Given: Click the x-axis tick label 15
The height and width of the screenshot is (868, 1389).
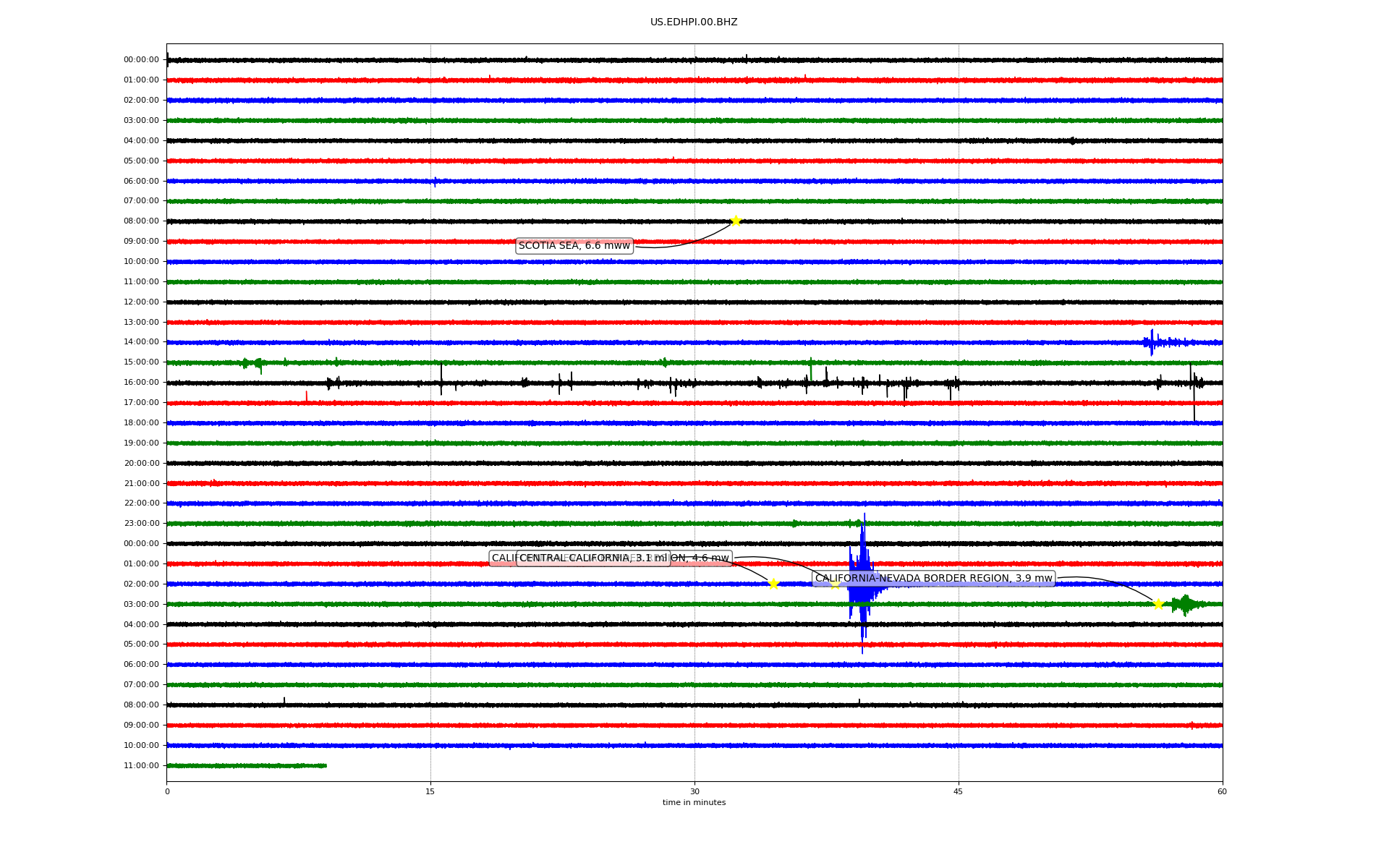Looking at the screenshot, I should pos(430,791).
